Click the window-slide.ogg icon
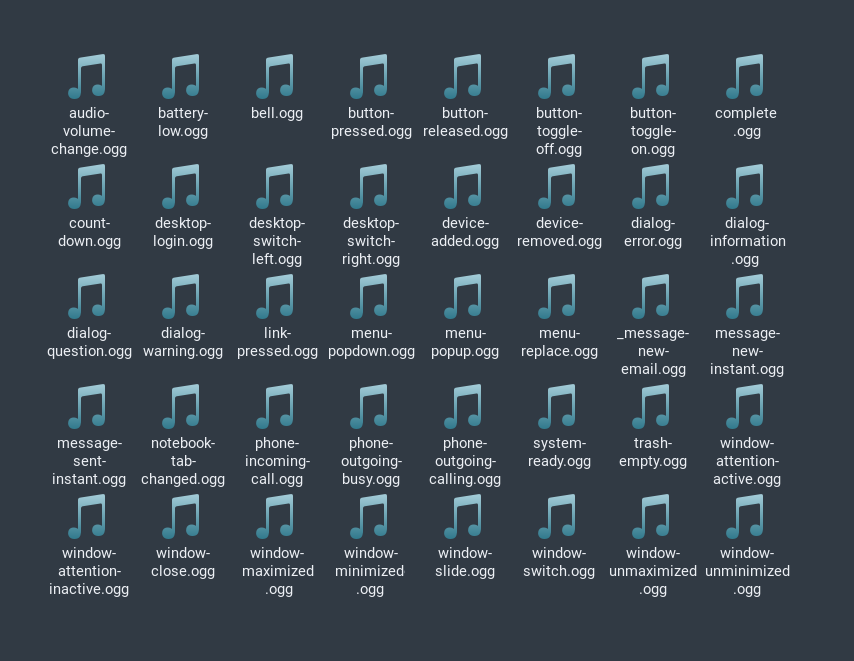This screenshot has width=854, height=661. coord(463,516)
